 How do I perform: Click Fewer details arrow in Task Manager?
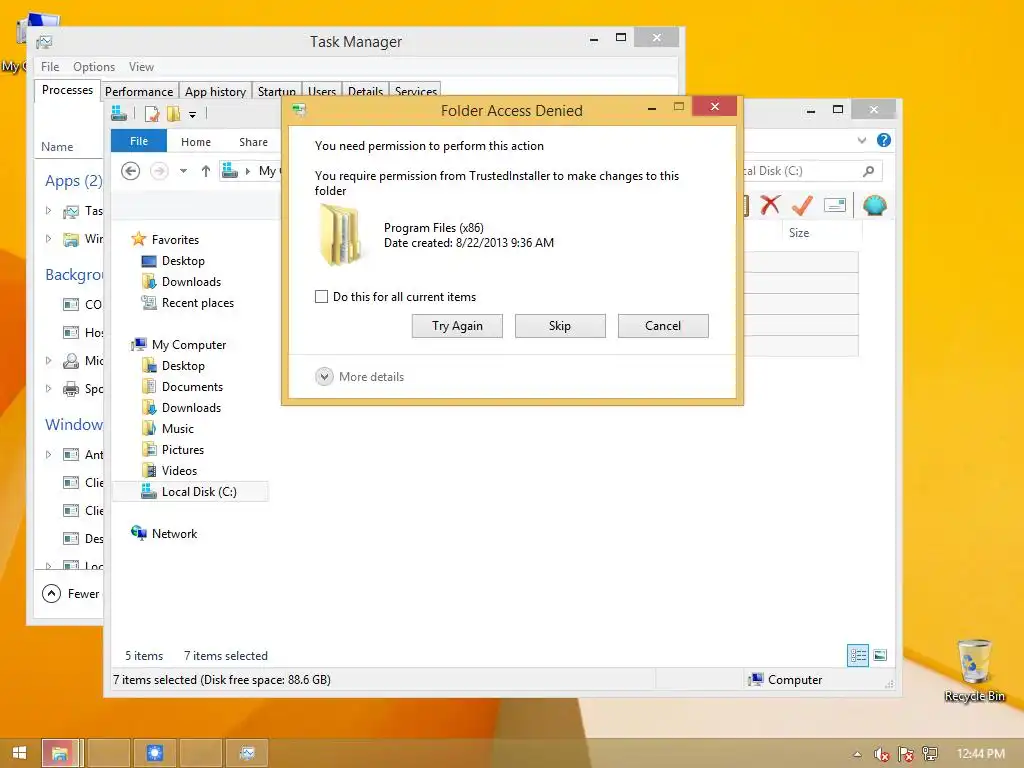coord(51,593)
